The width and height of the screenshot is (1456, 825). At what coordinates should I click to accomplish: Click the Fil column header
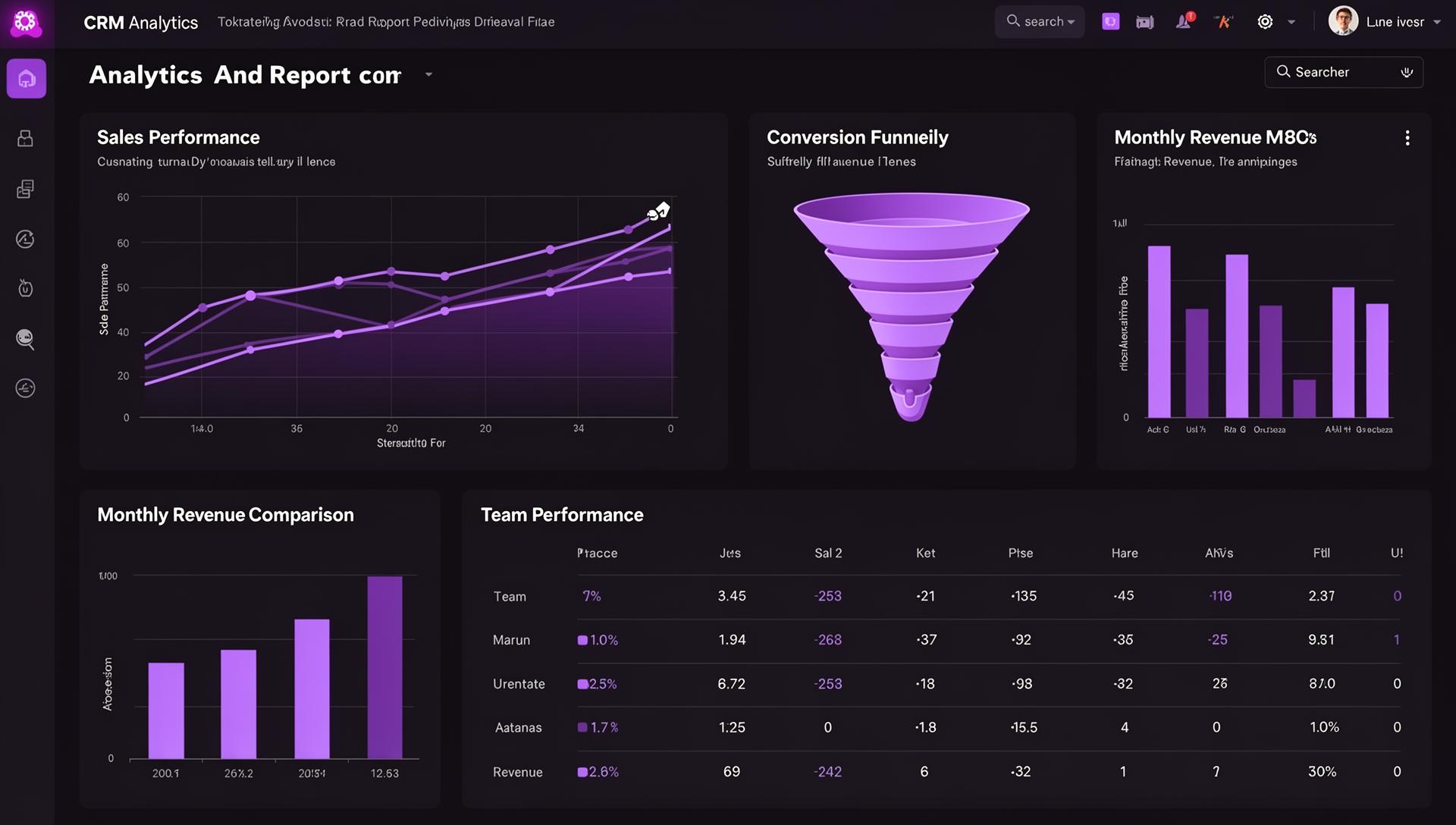click(x=1322, y=553)
